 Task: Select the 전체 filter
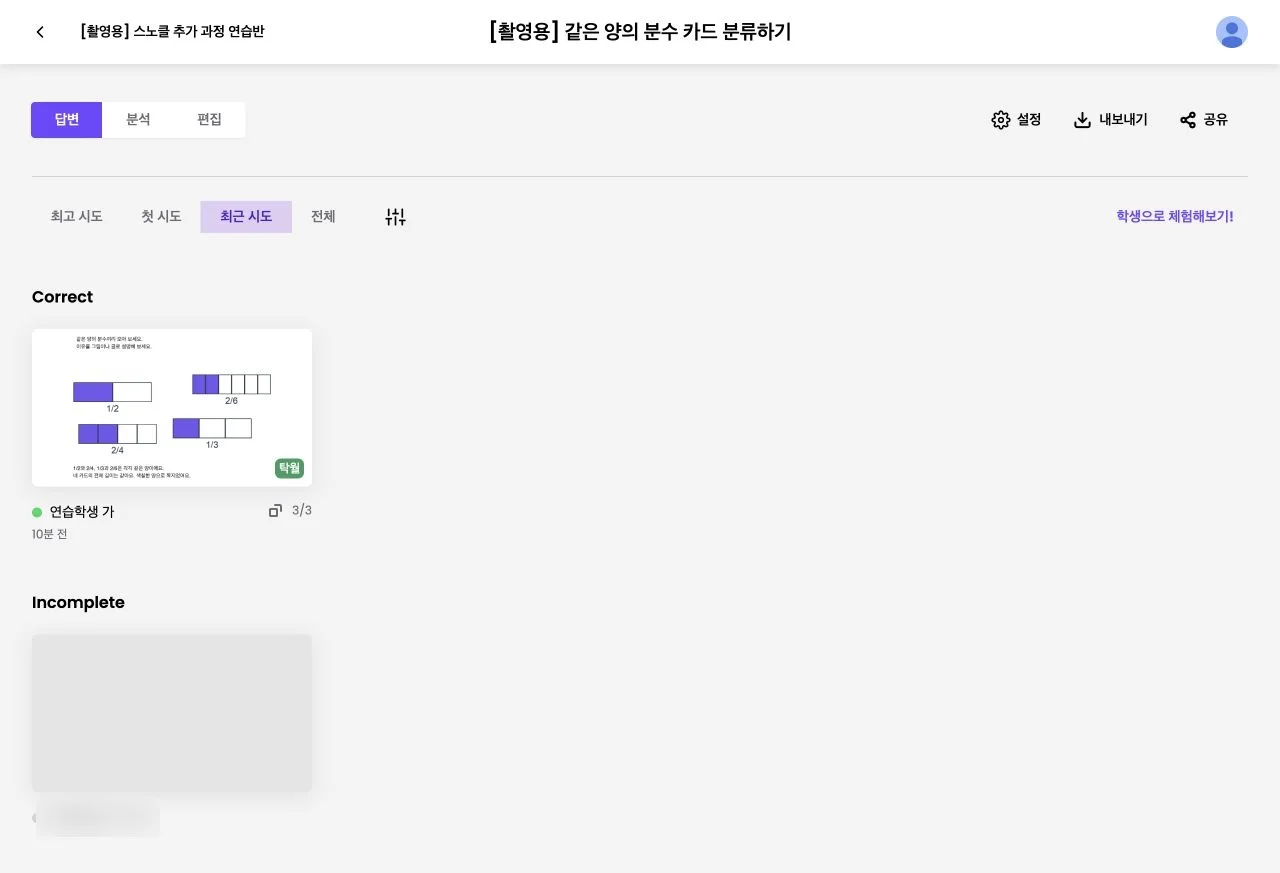323,217
